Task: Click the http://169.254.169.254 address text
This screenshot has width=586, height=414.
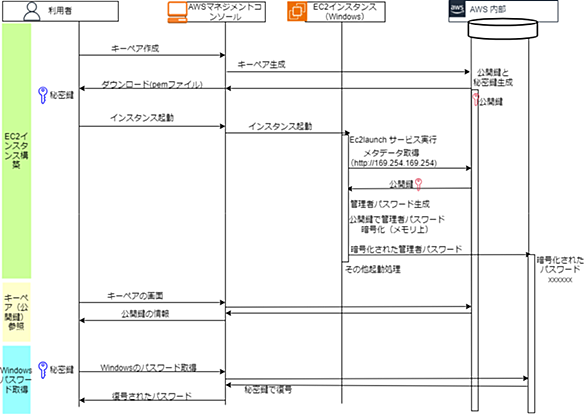Action: [x=394, y=163]
